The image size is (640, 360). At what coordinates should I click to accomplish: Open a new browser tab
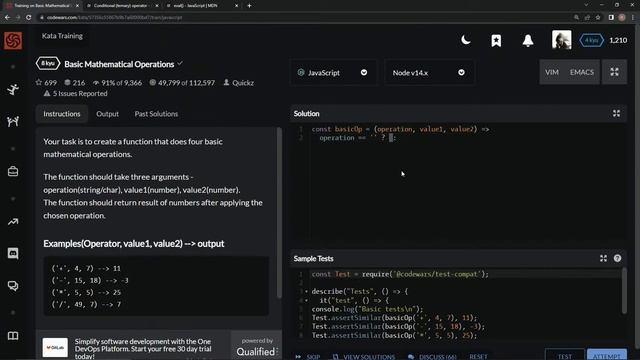(249, 6)
